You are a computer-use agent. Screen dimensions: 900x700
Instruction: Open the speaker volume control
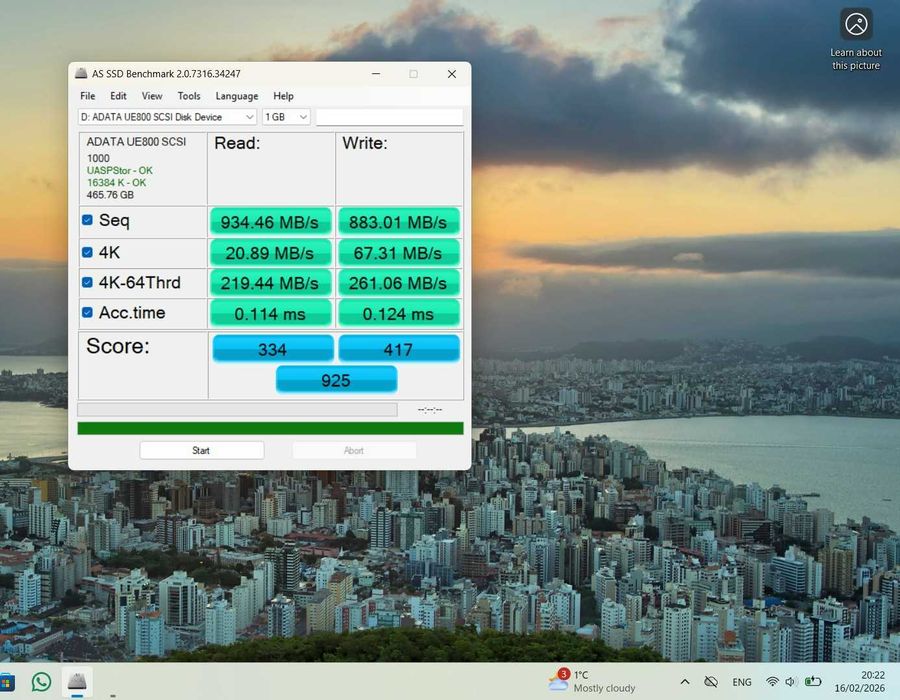[790, 682]
